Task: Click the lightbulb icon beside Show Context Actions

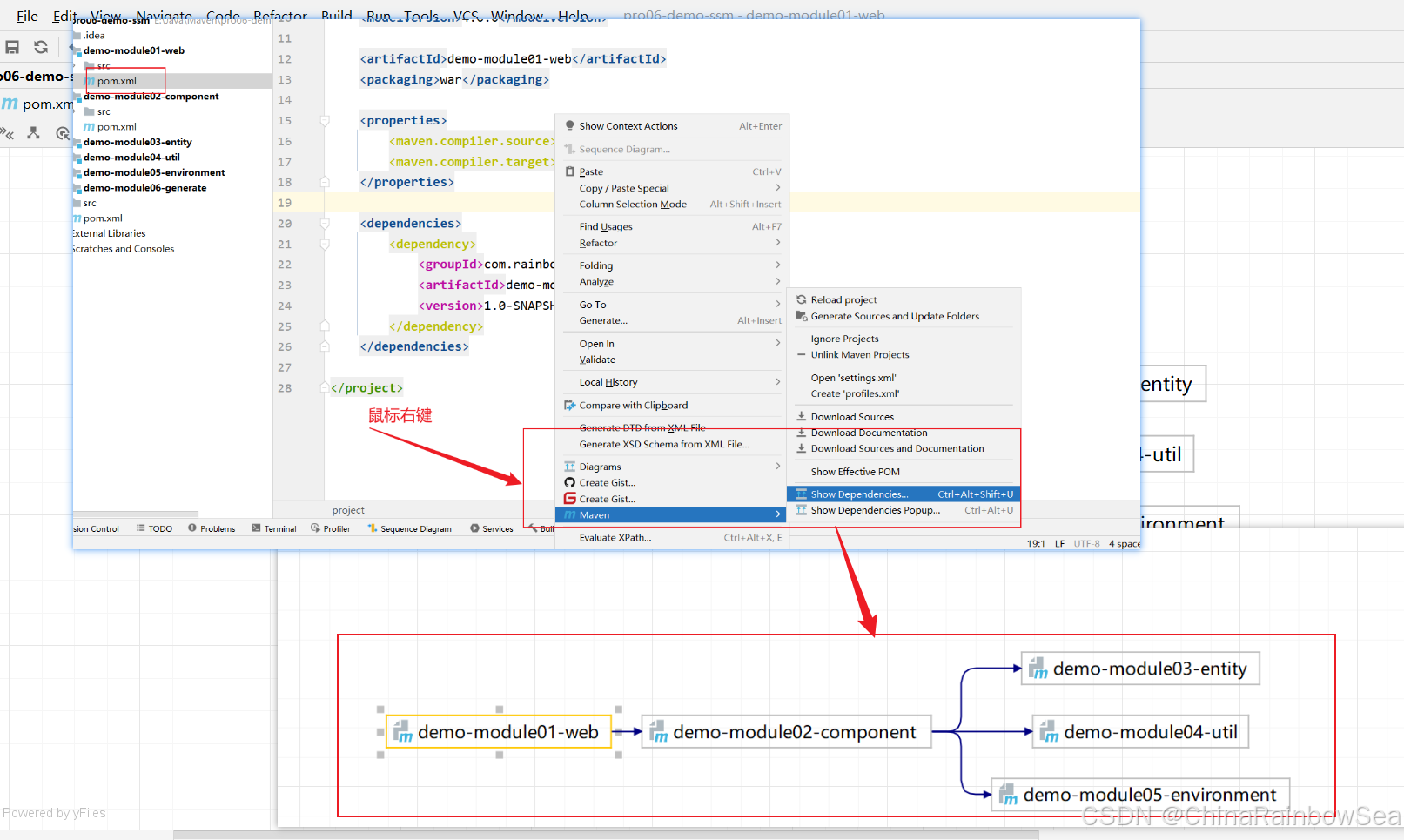Action: 570,126
